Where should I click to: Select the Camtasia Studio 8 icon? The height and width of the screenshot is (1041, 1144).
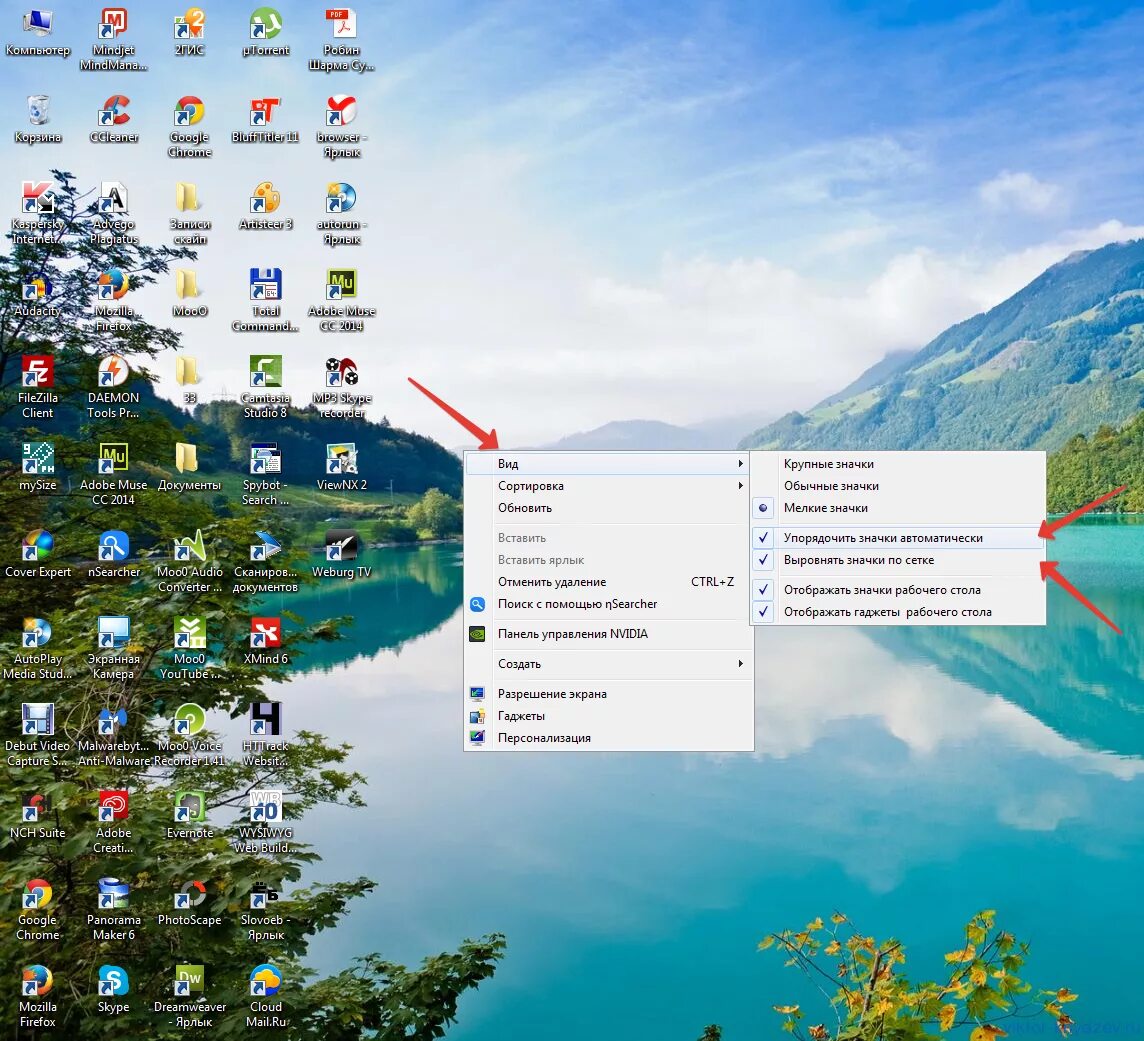[266, 387]
